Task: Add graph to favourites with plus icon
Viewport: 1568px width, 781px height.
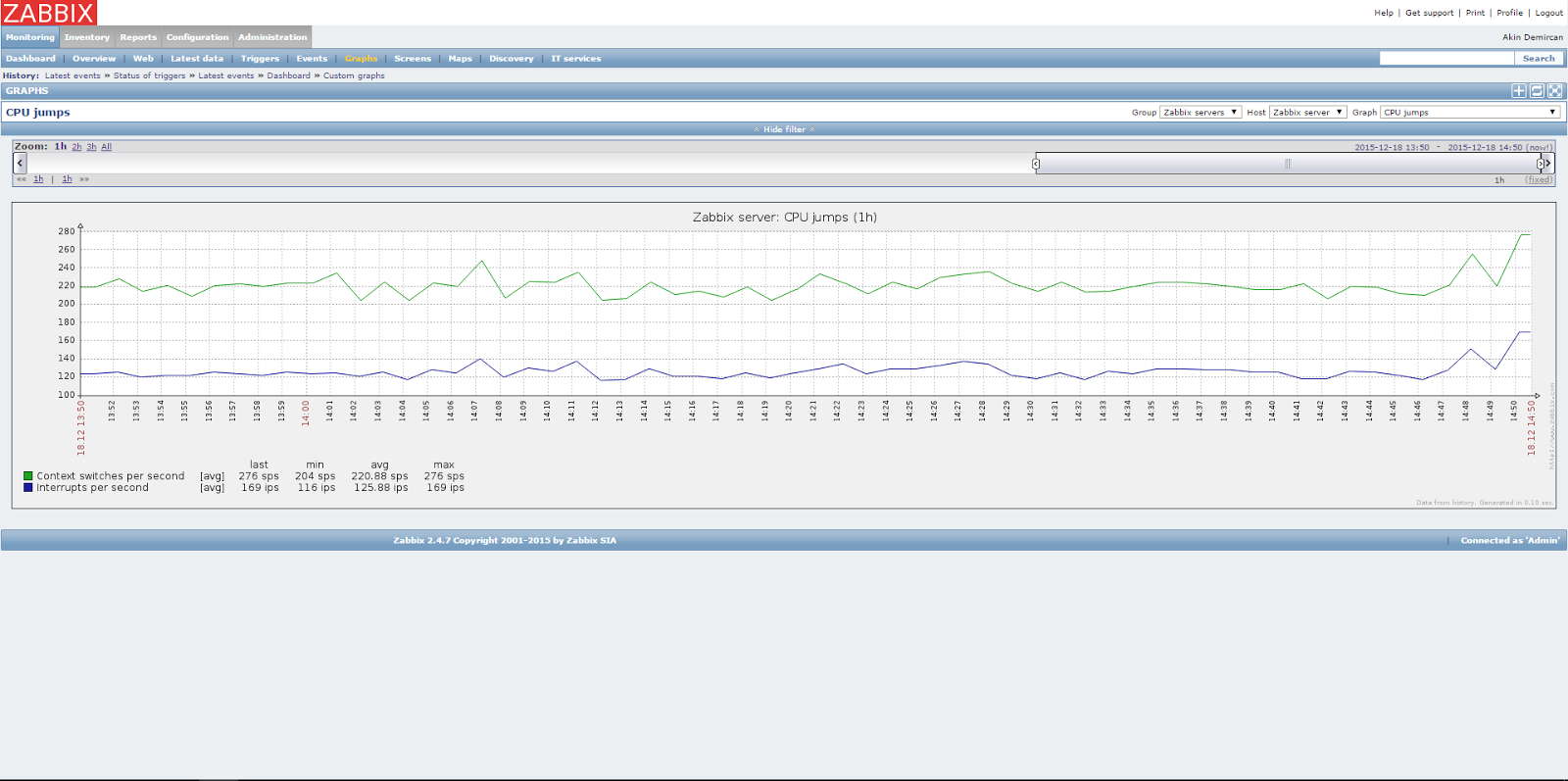Action: (x=1518, y=91)
